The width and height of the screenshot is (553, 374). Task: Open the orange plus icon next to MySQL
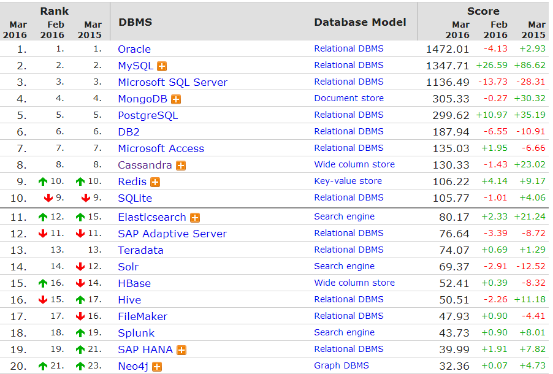click(162, 66)
